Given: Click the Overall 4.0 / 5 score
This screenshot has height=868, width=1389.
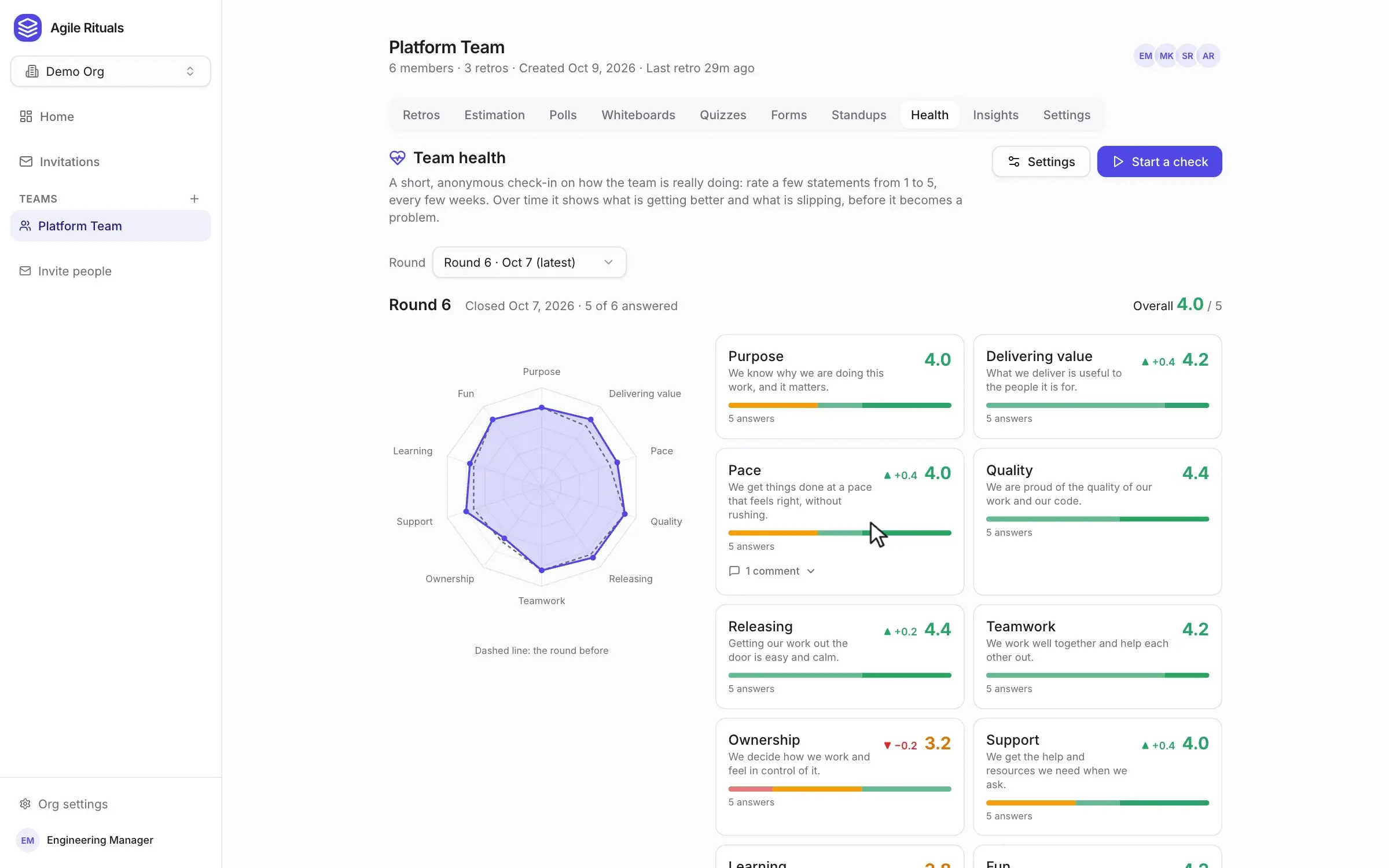Looking at the screenshot, I should tap(1177, 305).
